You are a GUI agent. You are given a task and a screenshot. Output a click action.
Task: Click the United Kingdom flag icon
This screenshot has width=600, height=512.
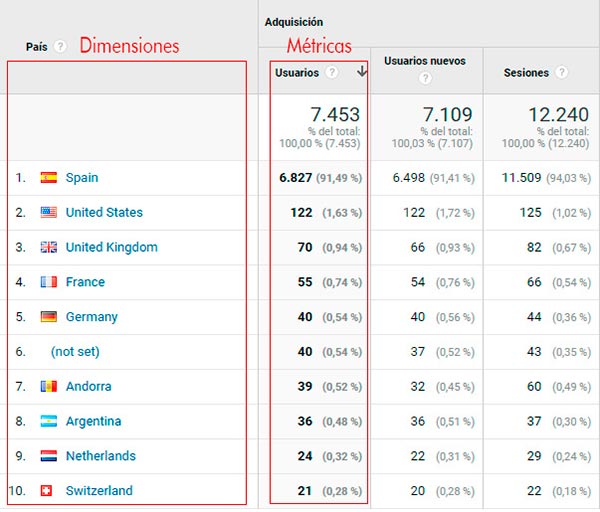[49, 247]
